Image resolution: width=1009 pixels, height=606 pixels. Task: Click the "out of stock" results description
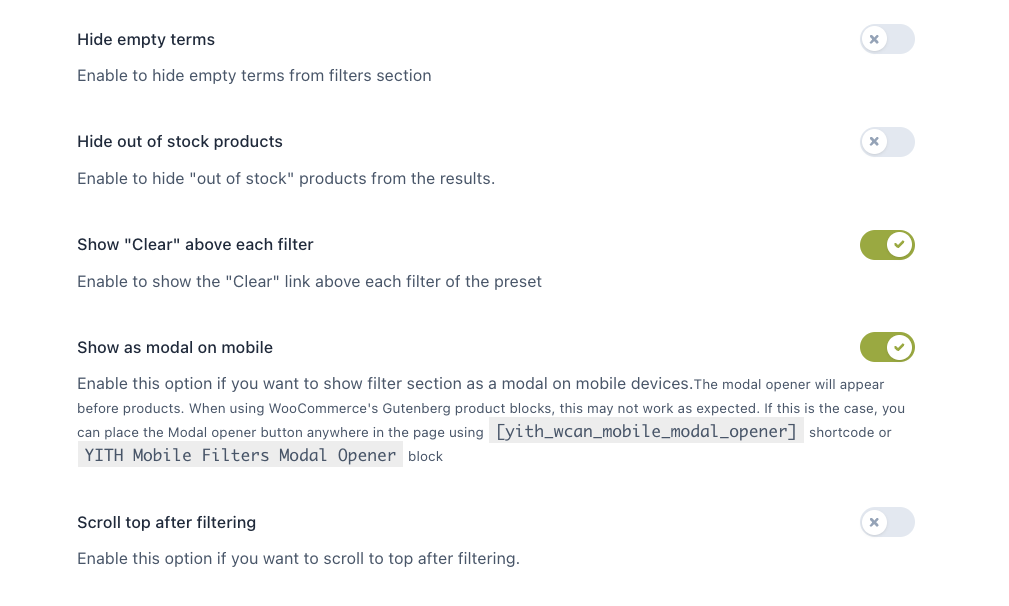286,179
